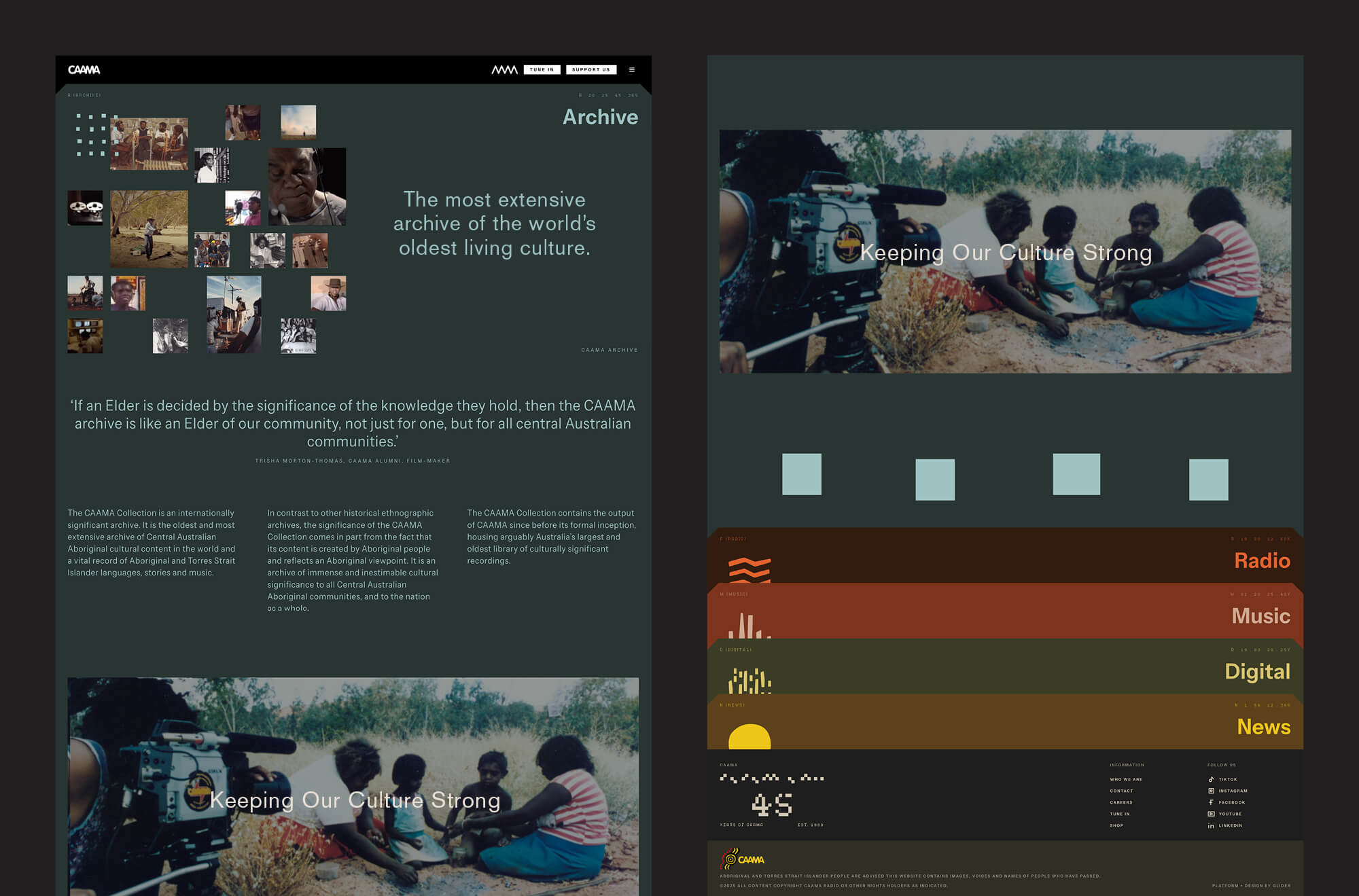
Task: Click the YouTube icon in footer
Action: (x=1211, y=814)
